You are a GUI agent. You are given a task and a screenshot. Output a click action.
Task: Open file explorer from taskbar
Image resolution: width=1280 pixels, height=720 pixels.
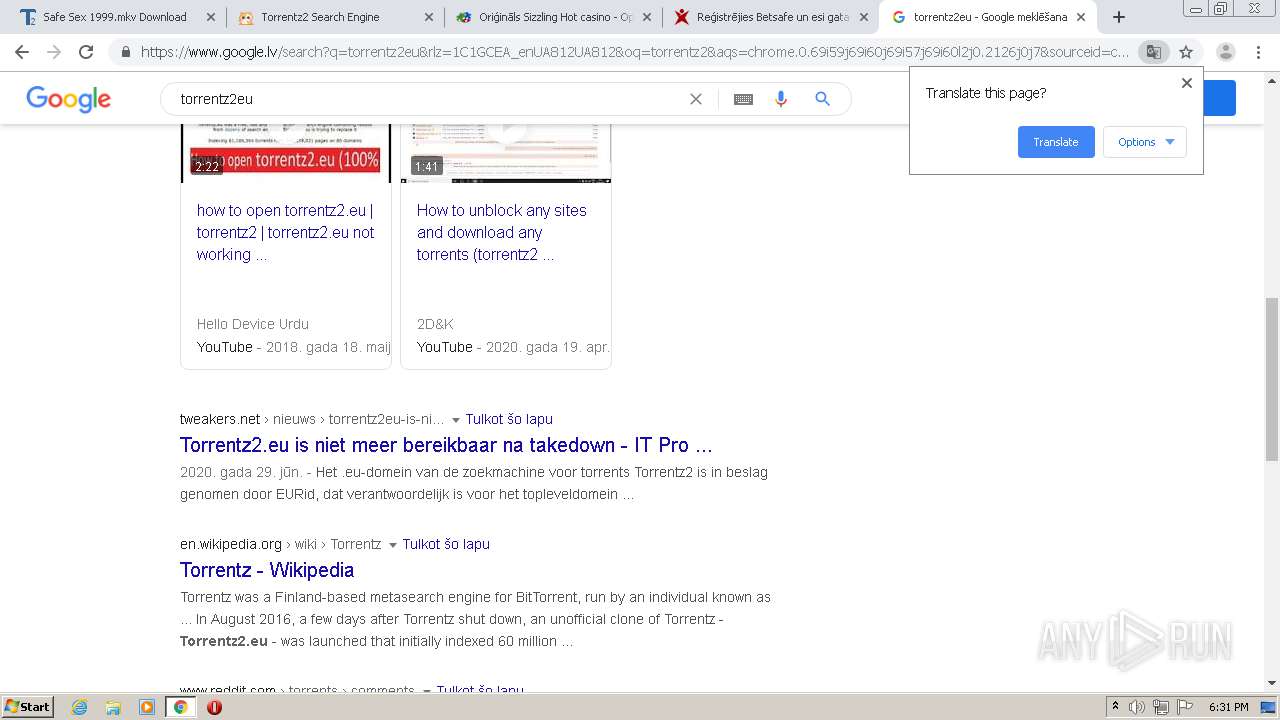tap(113, 707)
